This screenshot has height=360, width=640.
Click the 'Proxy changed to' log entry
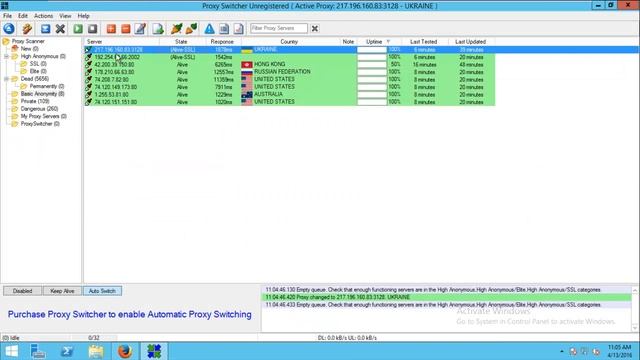tap(446, 297)
